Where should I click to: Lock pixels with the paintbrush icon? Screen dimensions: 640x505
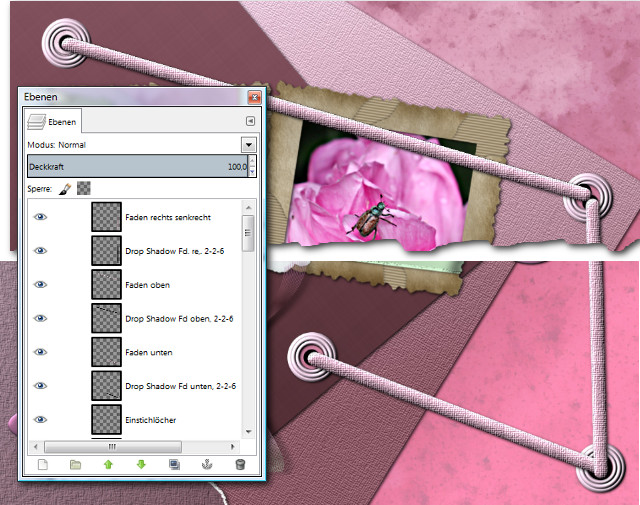[66, 188]
